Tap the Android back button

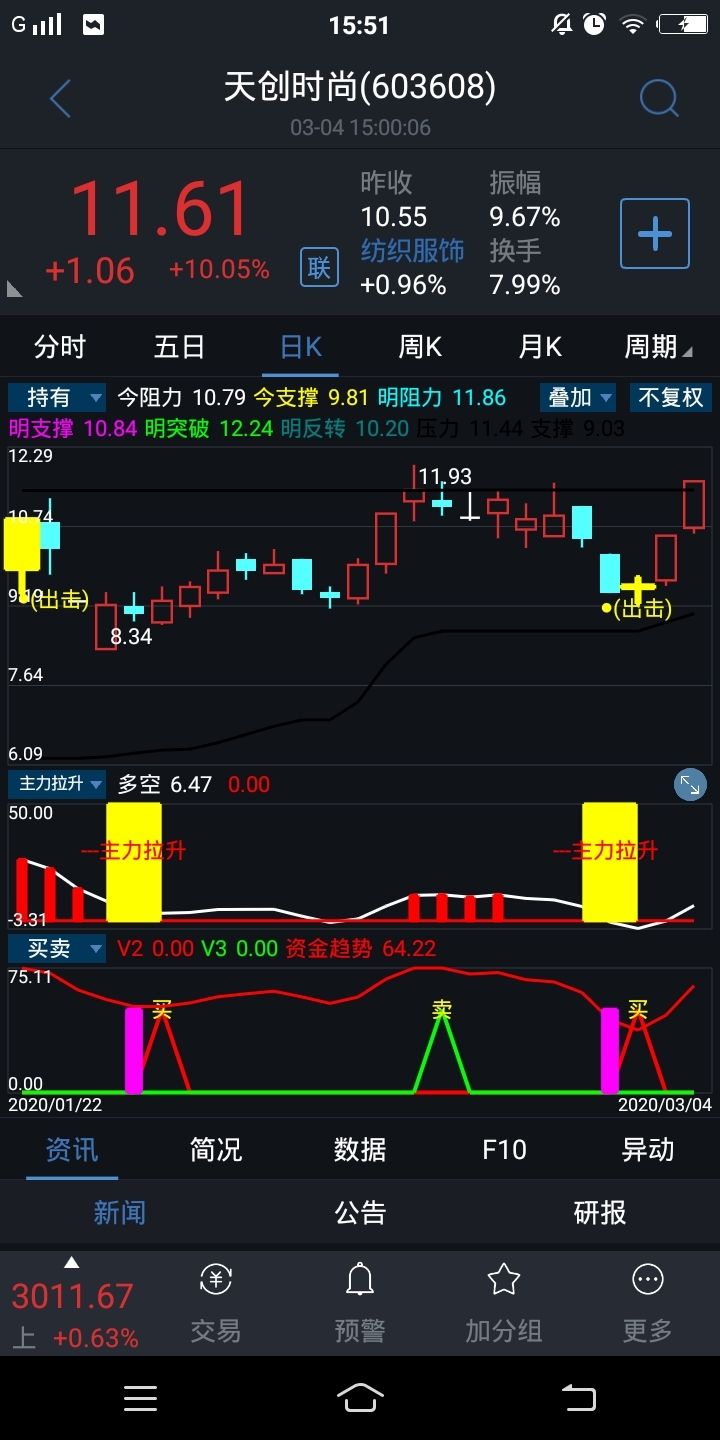(x=578, y=1398)
